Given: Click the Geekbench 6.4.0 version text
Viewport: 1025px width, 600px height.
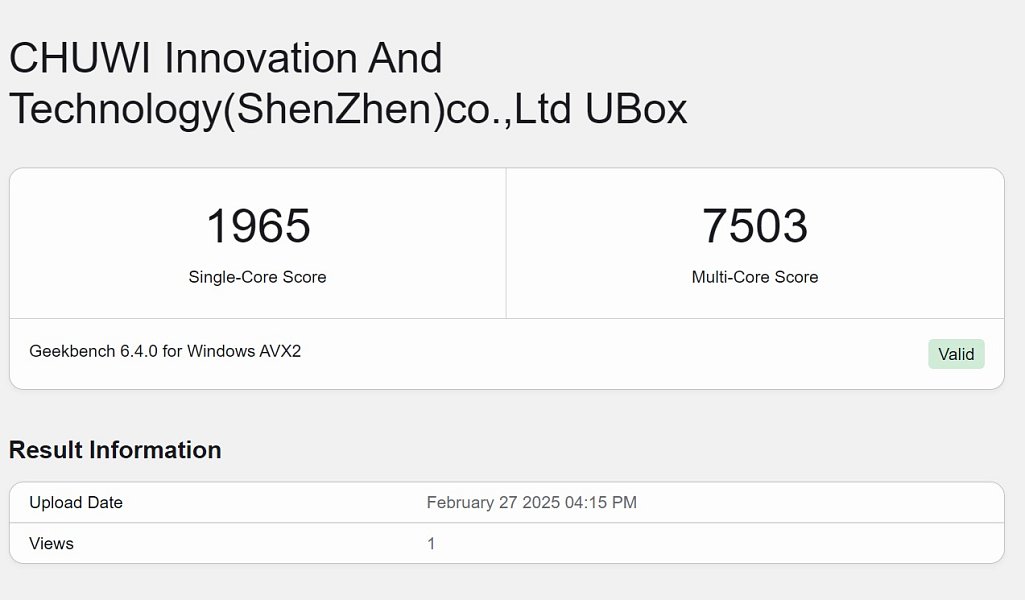Looking at the screenshot, I should [x=93, y=352].
